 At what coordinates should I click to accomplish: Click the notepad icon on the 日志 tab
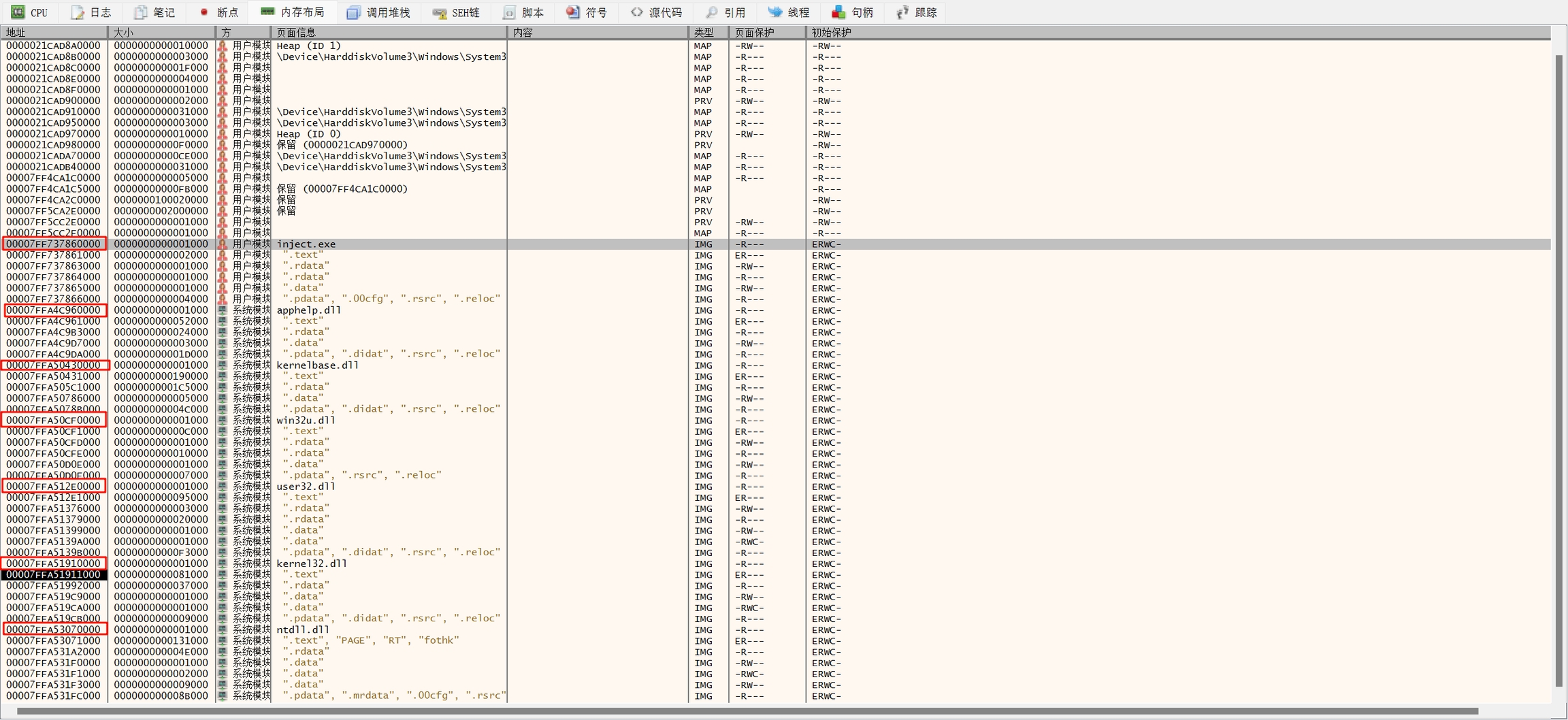click(78, 12)
